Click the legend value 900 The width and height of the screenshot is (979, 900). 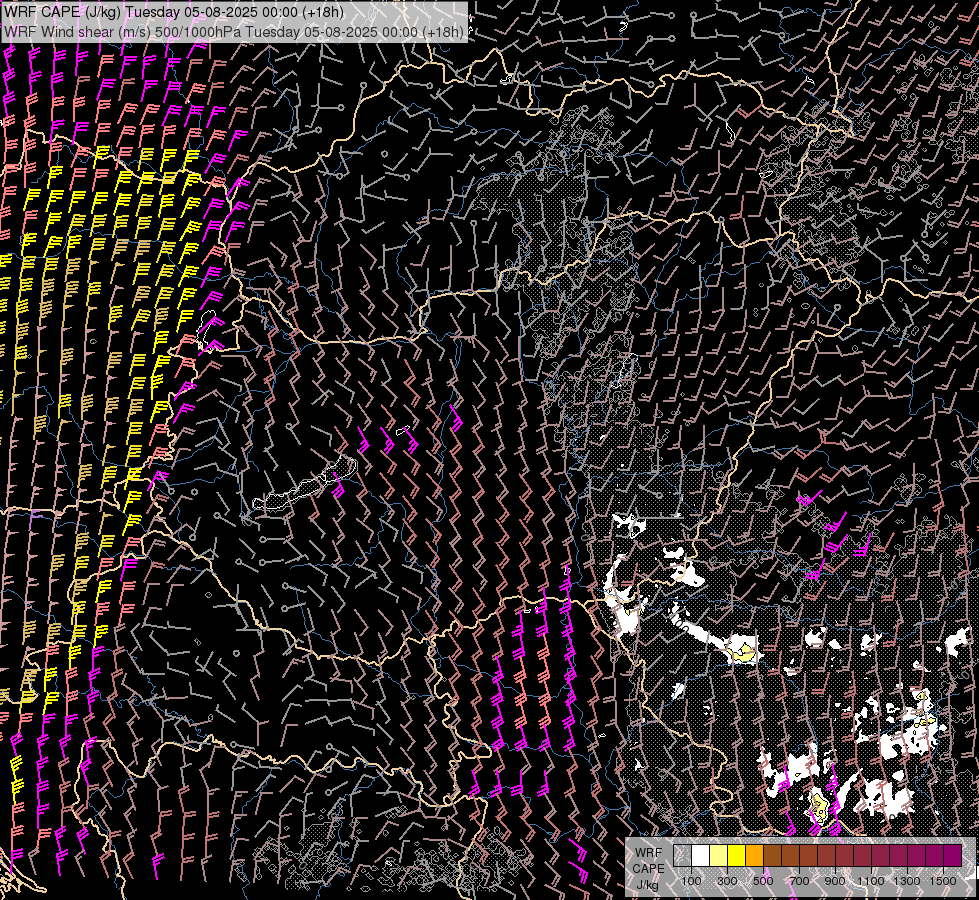pyautogui.click(x=835, y=881)
